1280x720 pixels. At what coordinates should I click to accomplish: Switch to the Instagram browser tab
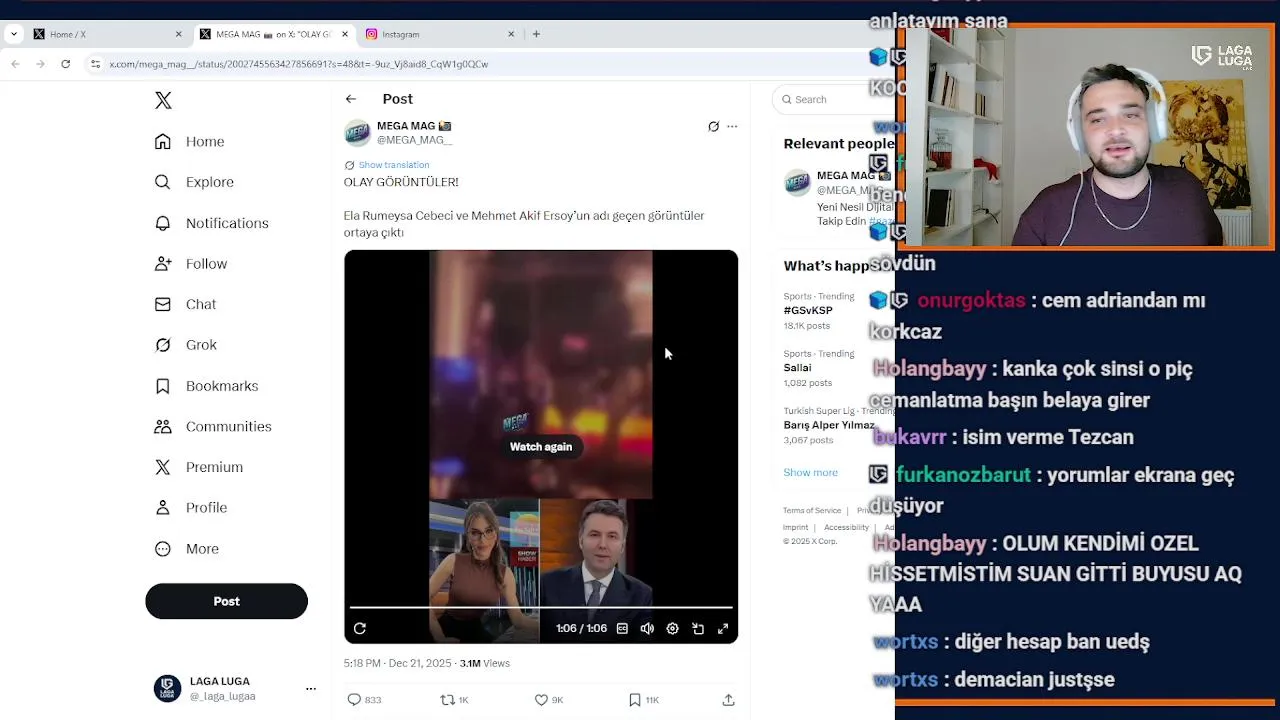[x=438, y=34]
